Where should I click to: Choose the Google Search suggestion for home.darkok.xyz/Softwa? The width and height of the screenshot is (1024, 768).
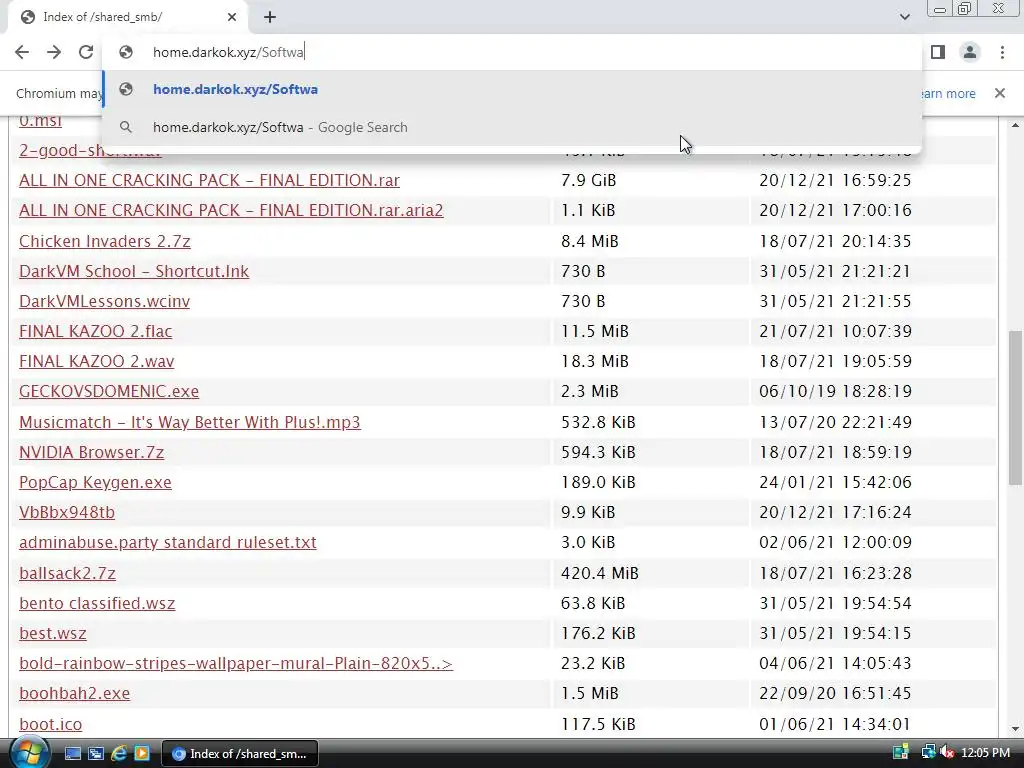point(512,127)
